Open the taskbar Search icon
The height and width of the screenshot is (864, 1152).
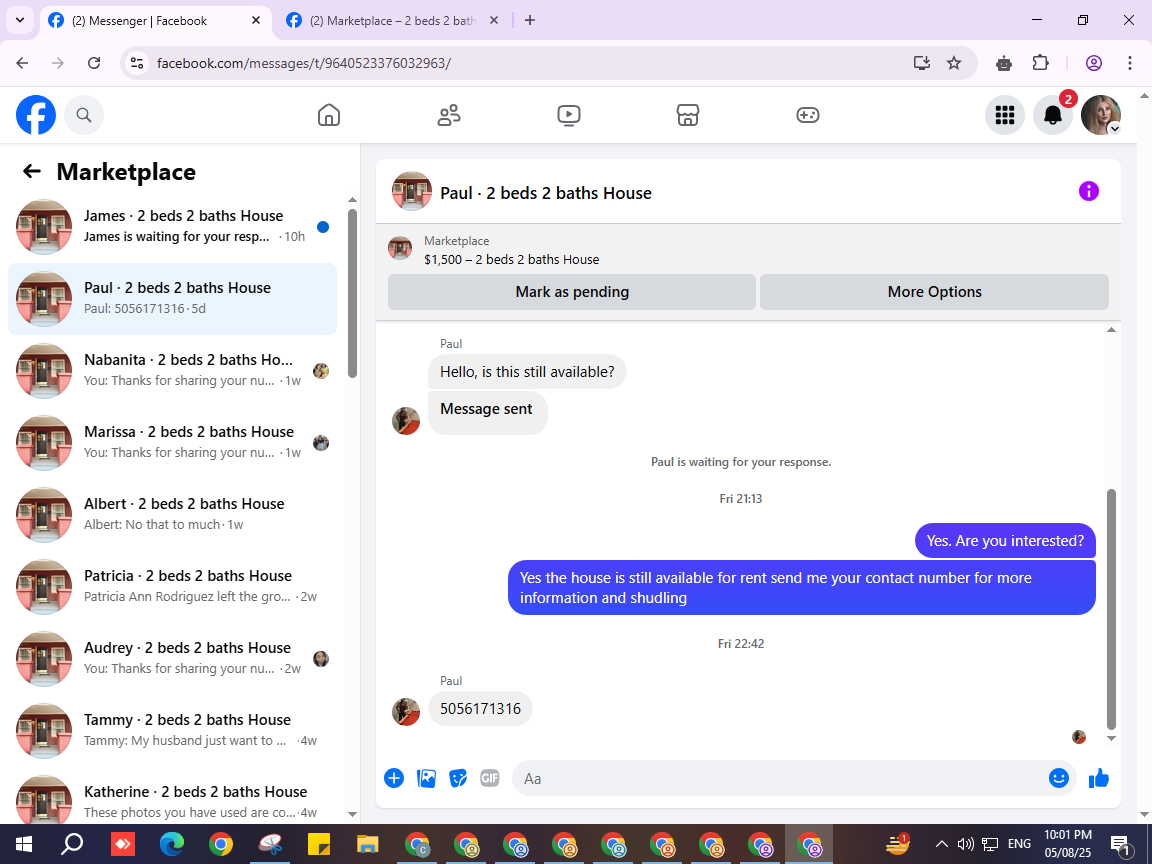coord(72,844)
